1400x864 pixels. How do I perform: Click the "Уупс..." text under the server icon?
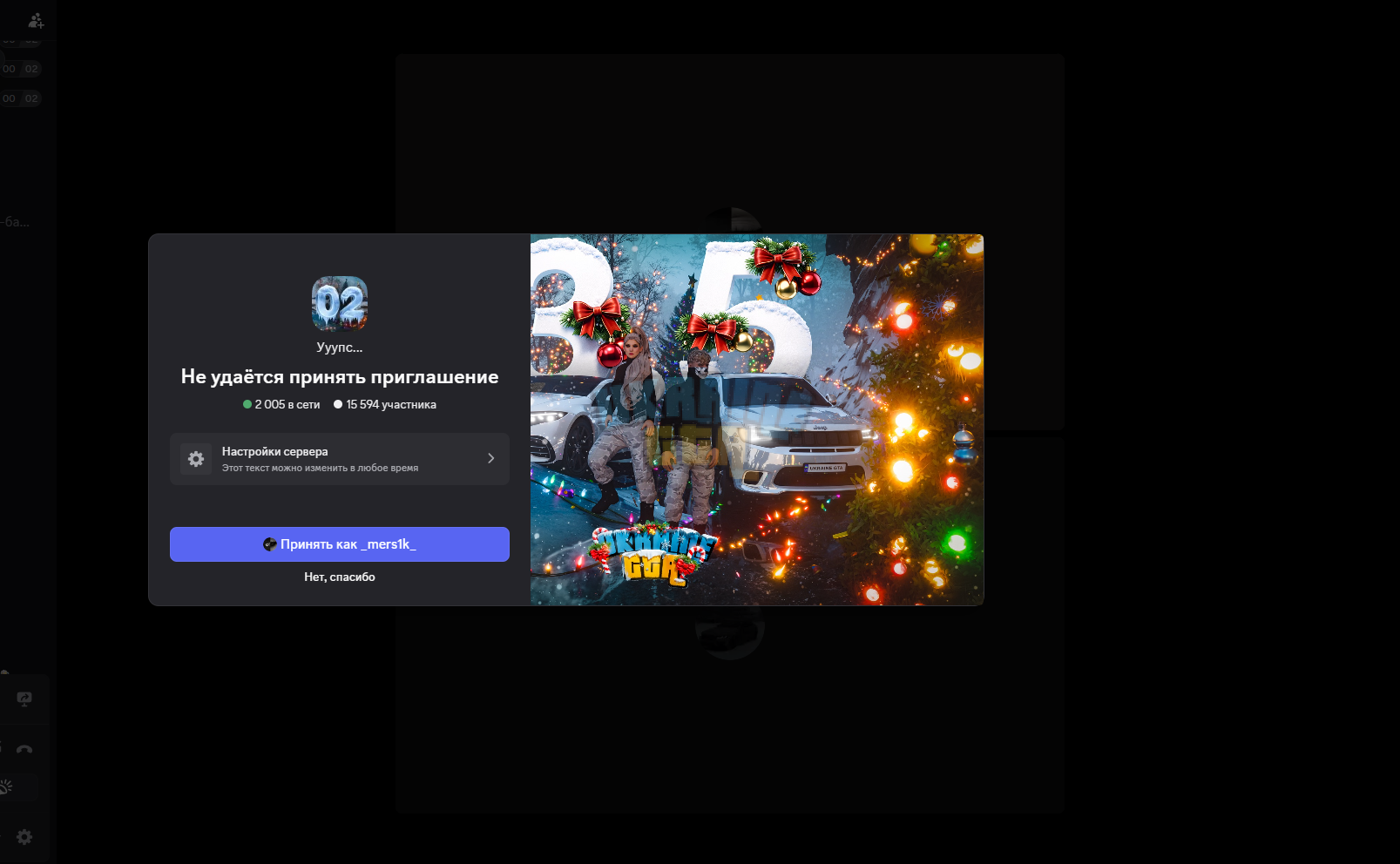coord(340,347)
